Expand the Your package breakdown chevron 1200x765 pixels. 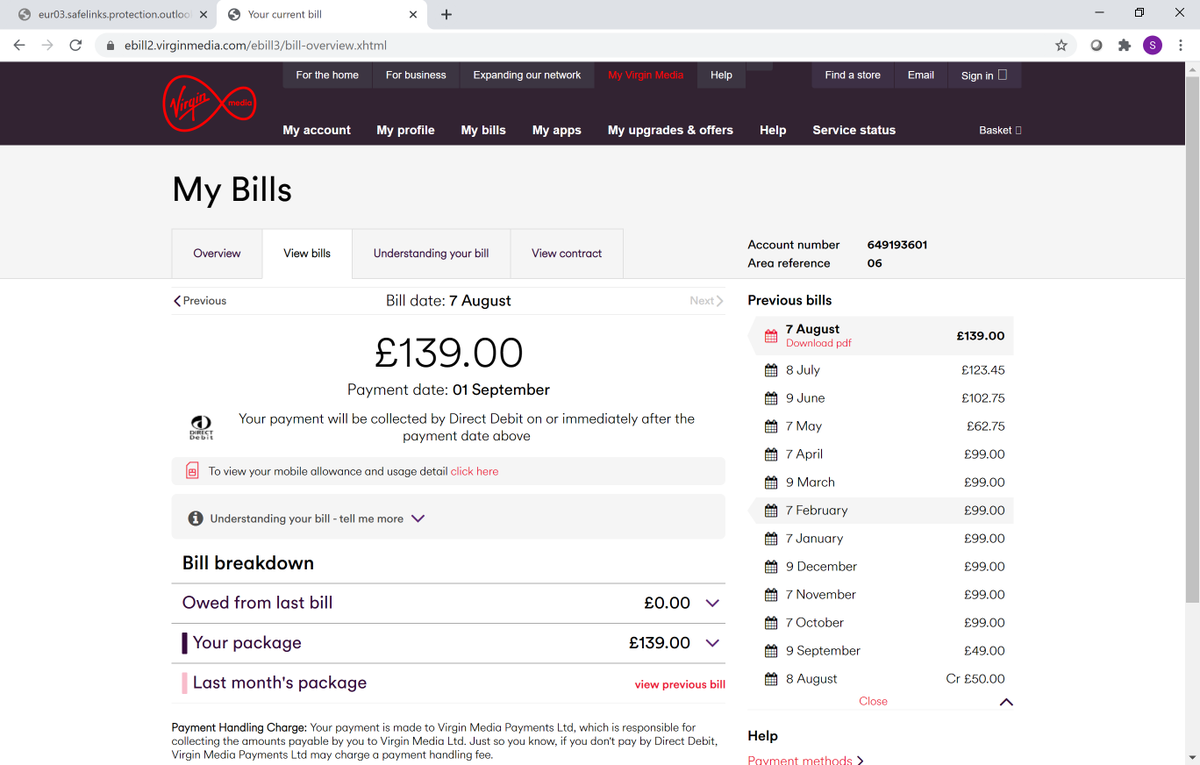tap(712, 643)
